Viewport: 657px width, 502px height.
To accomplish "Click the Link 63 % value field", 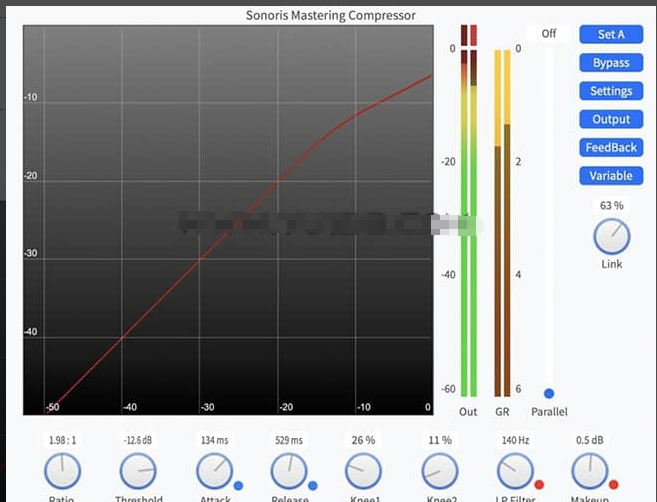I will click(x=611, y=205).
